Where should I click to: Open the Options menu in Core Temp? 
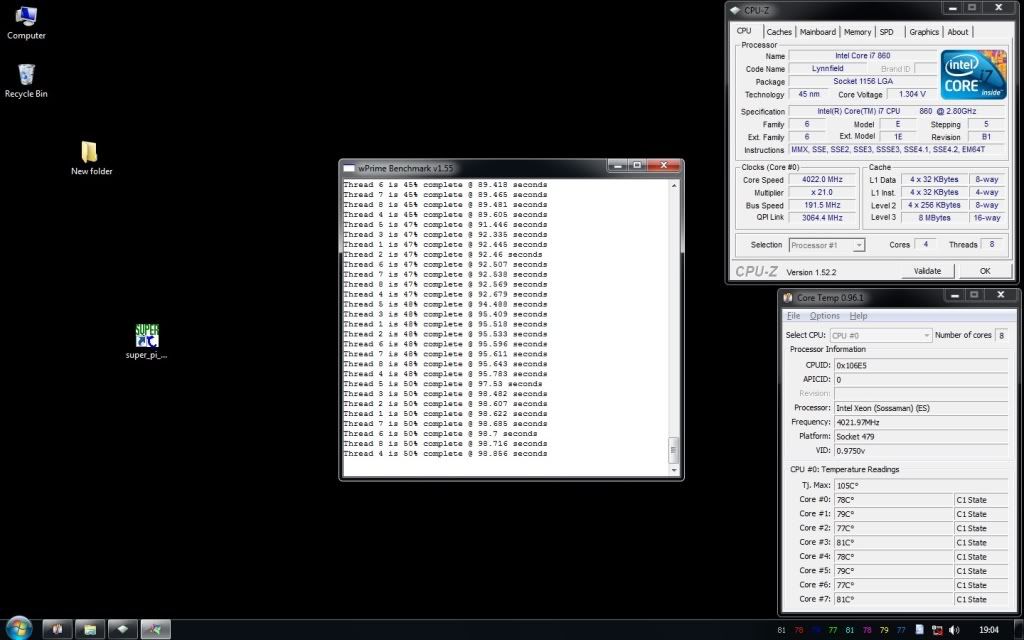(x=825, y=315)
